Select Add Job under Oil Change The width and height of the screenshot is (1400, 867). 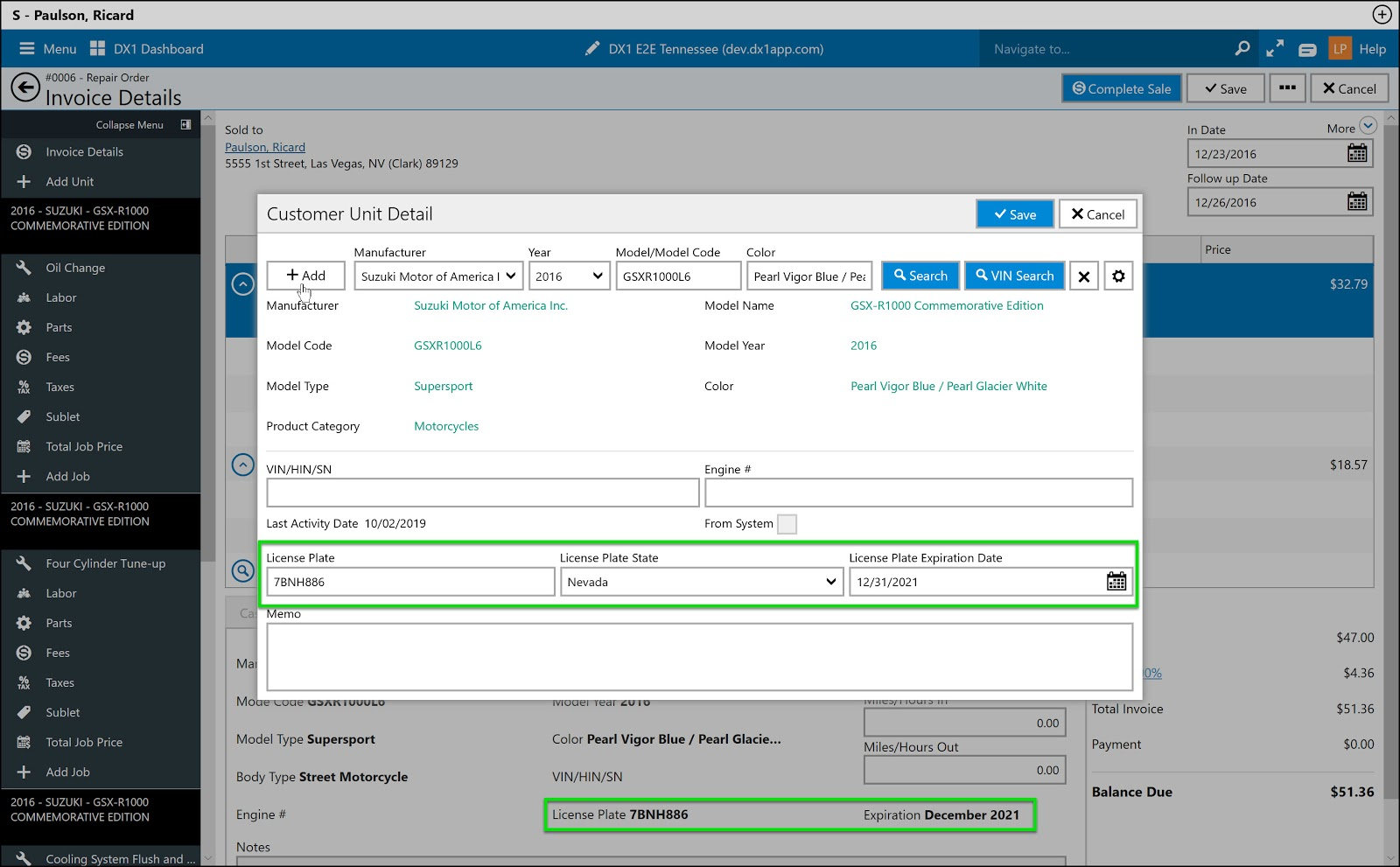click(x=101, y=476)
